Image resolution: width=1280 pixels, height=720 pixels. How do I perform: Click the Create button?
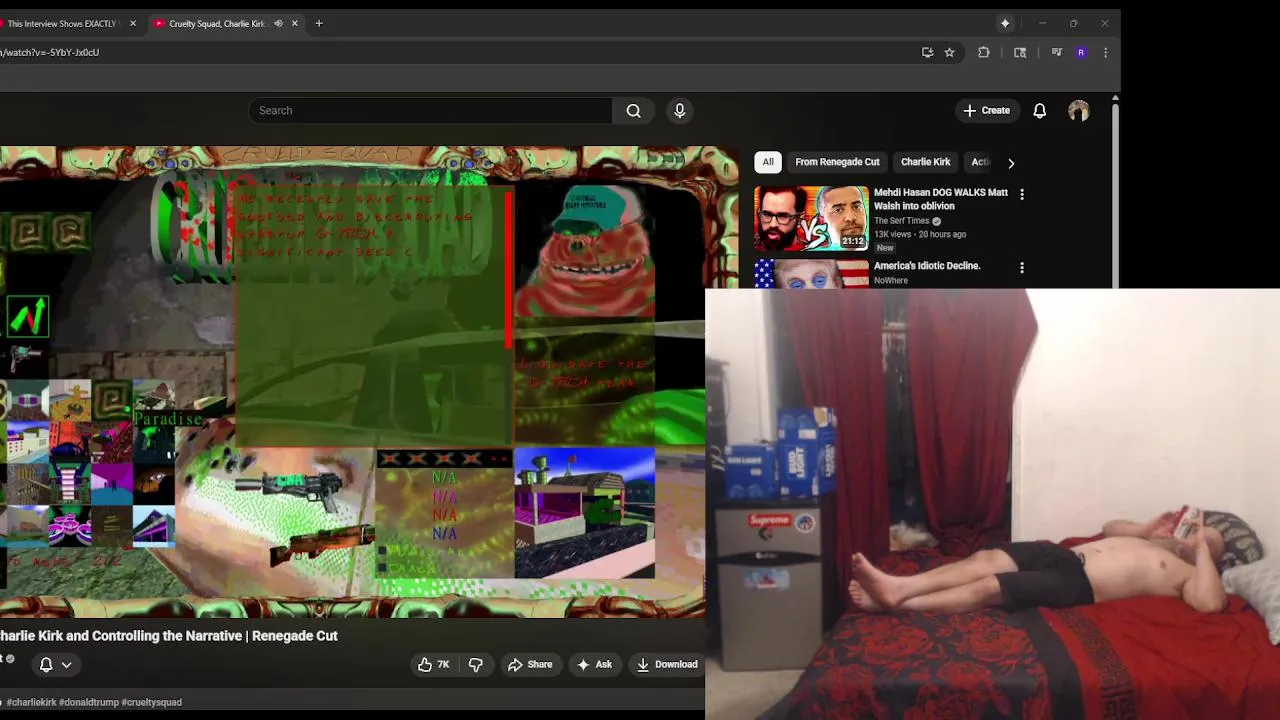click(986, 110)
